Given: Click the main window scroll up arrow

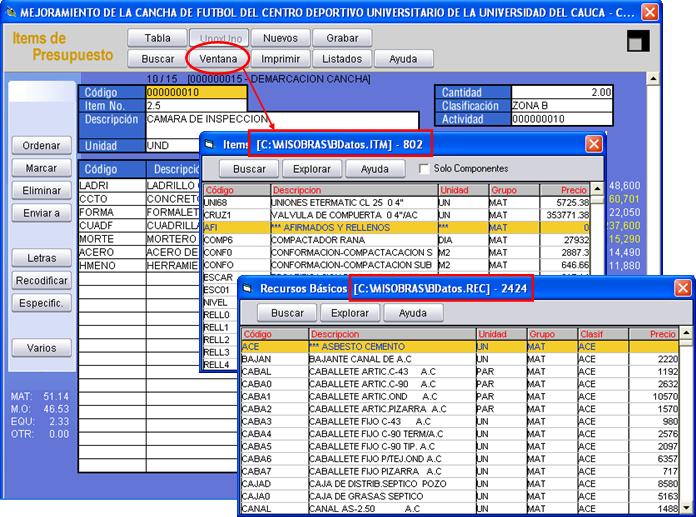Looking at the screenshot, I should pyautogui.click(x=652, y=79).
